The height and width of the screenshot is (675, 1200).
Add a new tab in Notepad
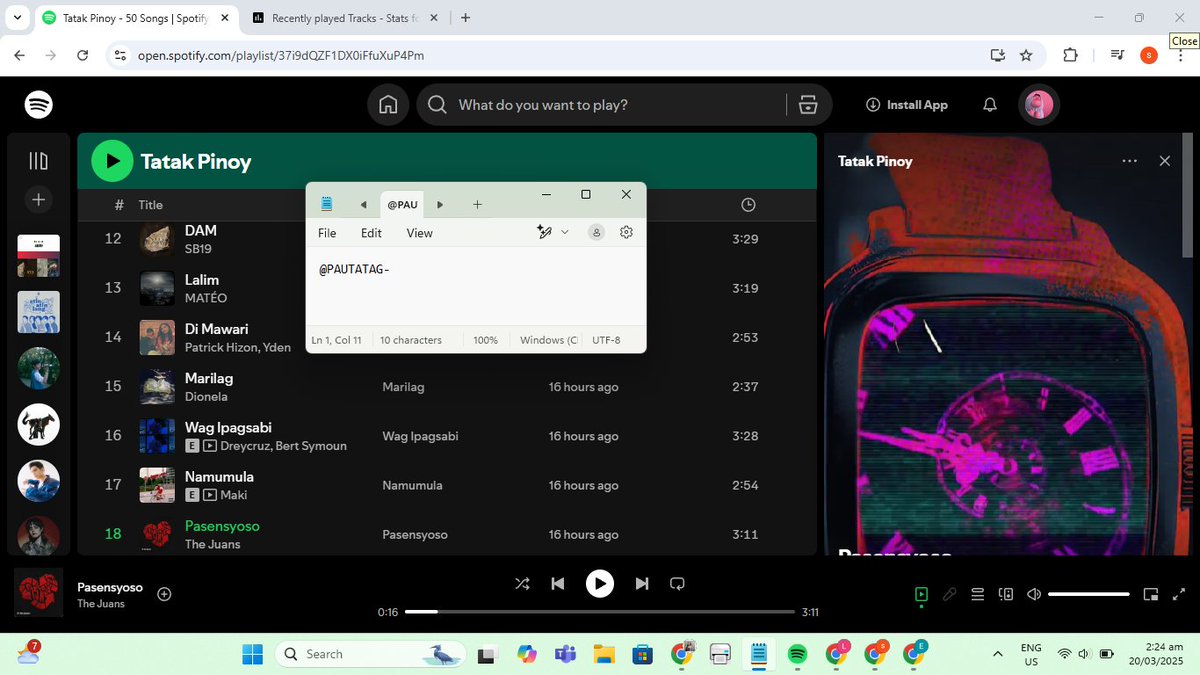pyautogui.click(x=477, y=205)
